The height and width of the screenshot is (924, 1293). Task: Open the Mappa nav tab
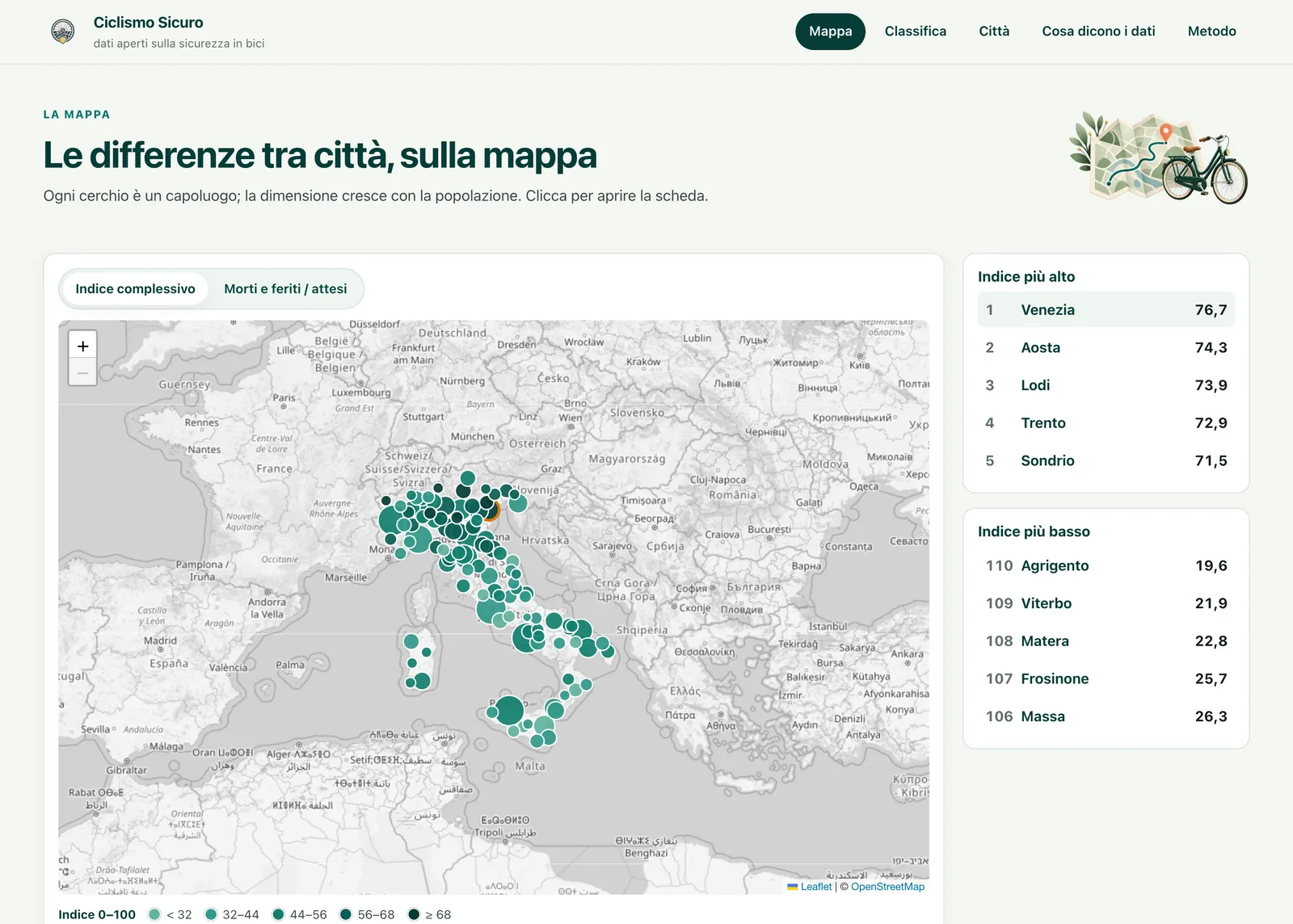click(830, 31)
